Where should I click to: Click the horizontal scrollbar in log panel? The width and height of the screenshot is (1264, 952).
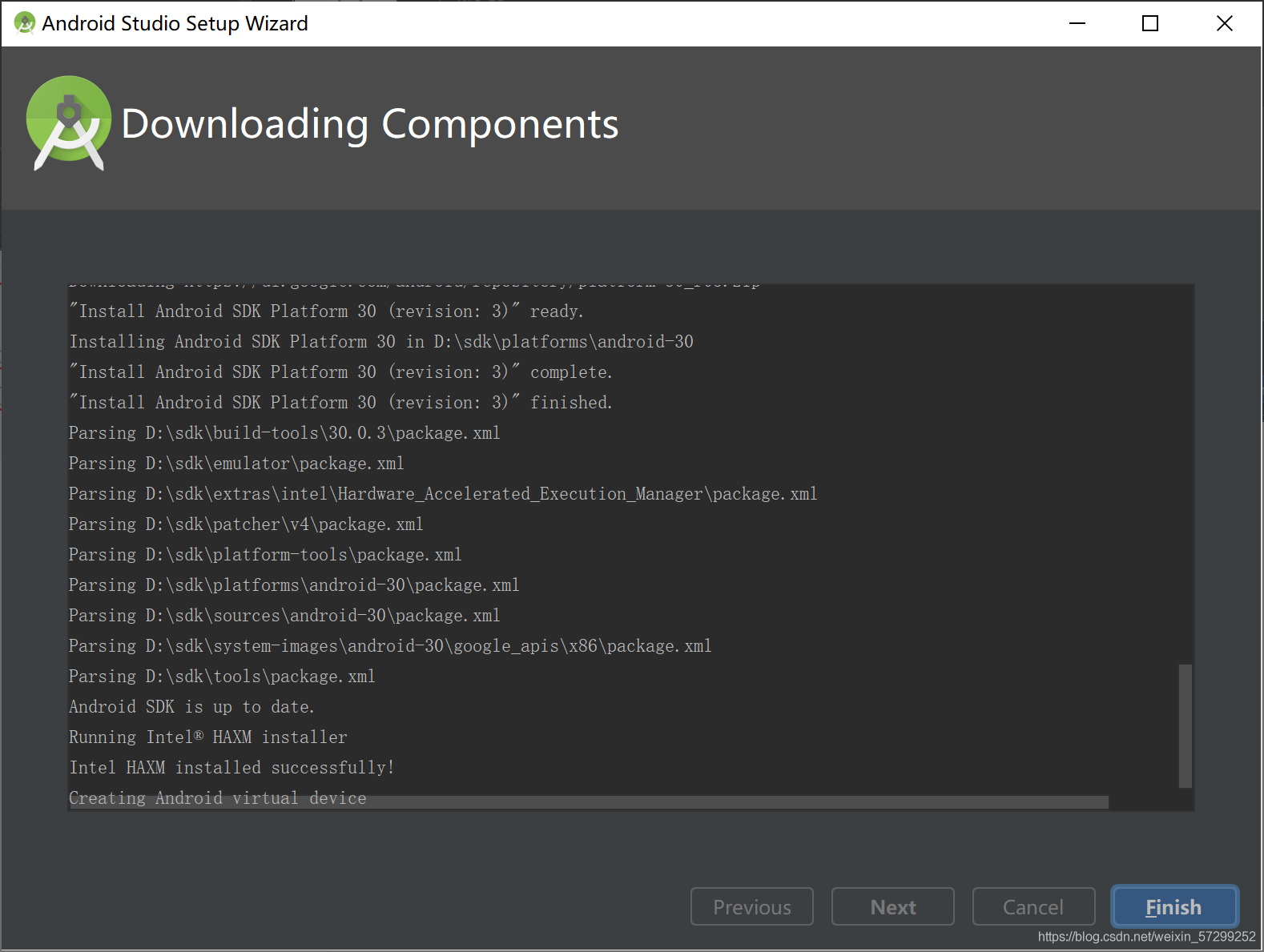589,802
